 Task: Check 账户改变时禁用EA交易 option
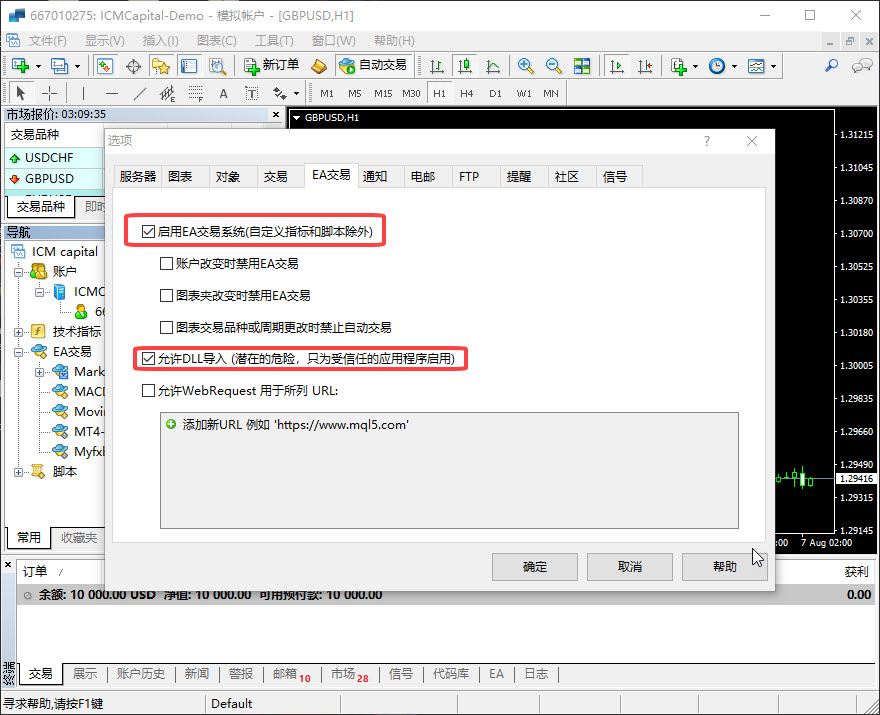pyautogui.click(x=167, y=264)
